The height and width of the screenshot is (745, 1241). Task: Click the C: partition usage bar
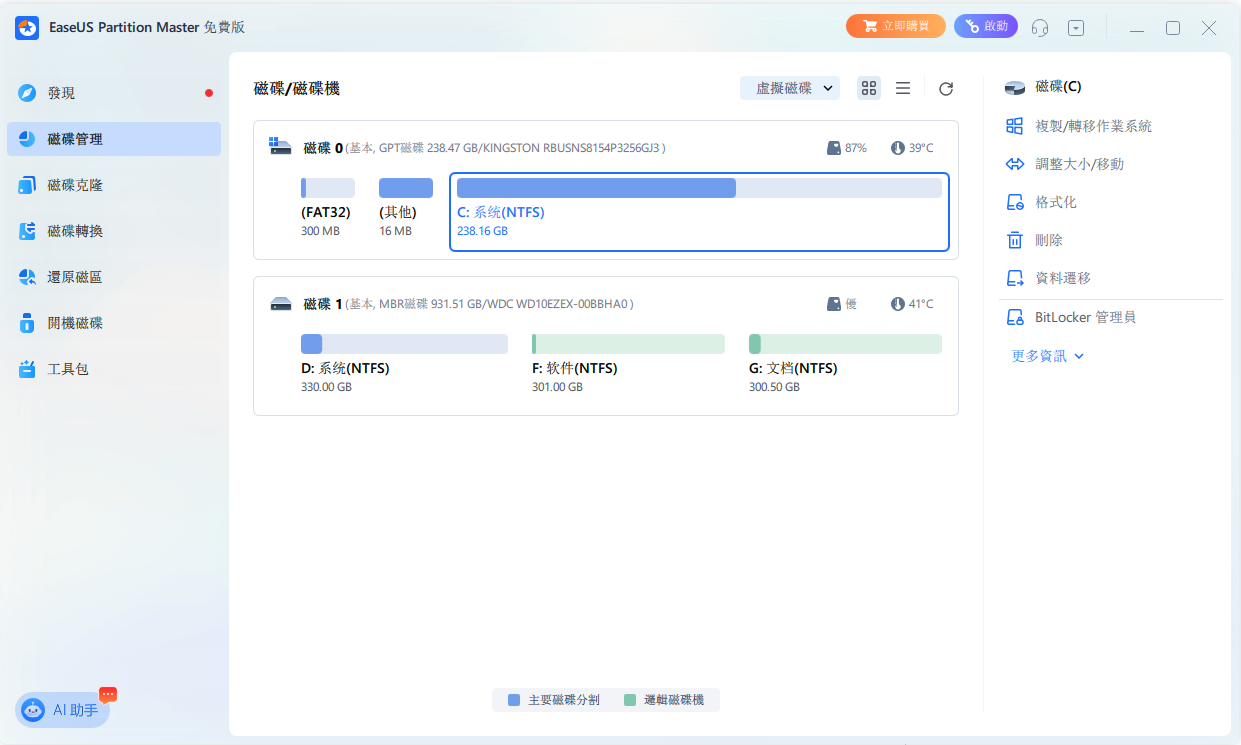pos(699,188)
